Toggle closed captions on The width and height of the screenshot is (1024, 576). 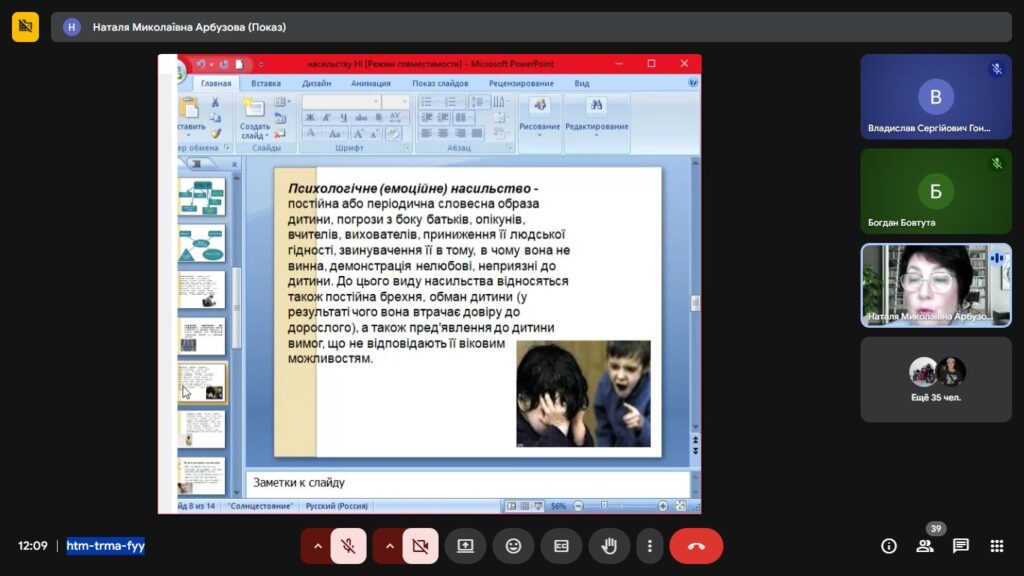tap(561, 546)
